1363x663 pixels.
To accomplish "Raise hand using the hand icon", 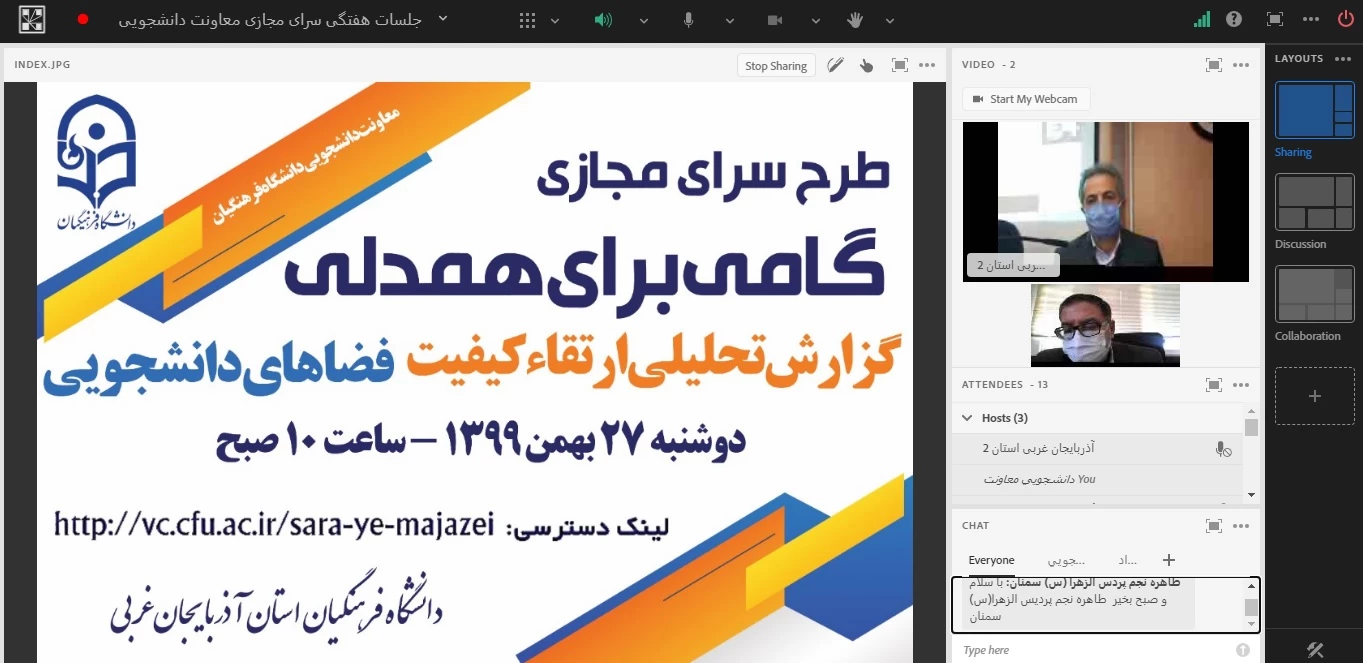I will (x=855, y=20).
